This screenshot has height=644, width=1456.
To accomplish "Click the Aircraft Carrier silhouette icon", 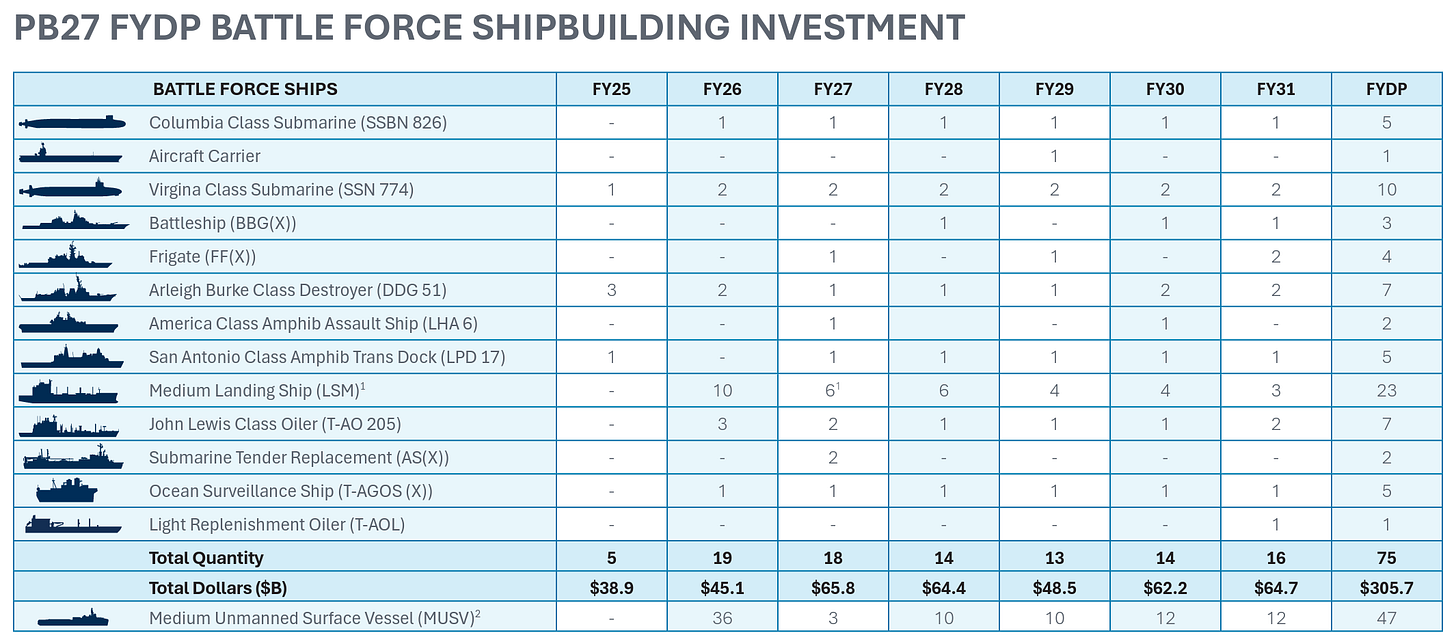I will 70,154.
